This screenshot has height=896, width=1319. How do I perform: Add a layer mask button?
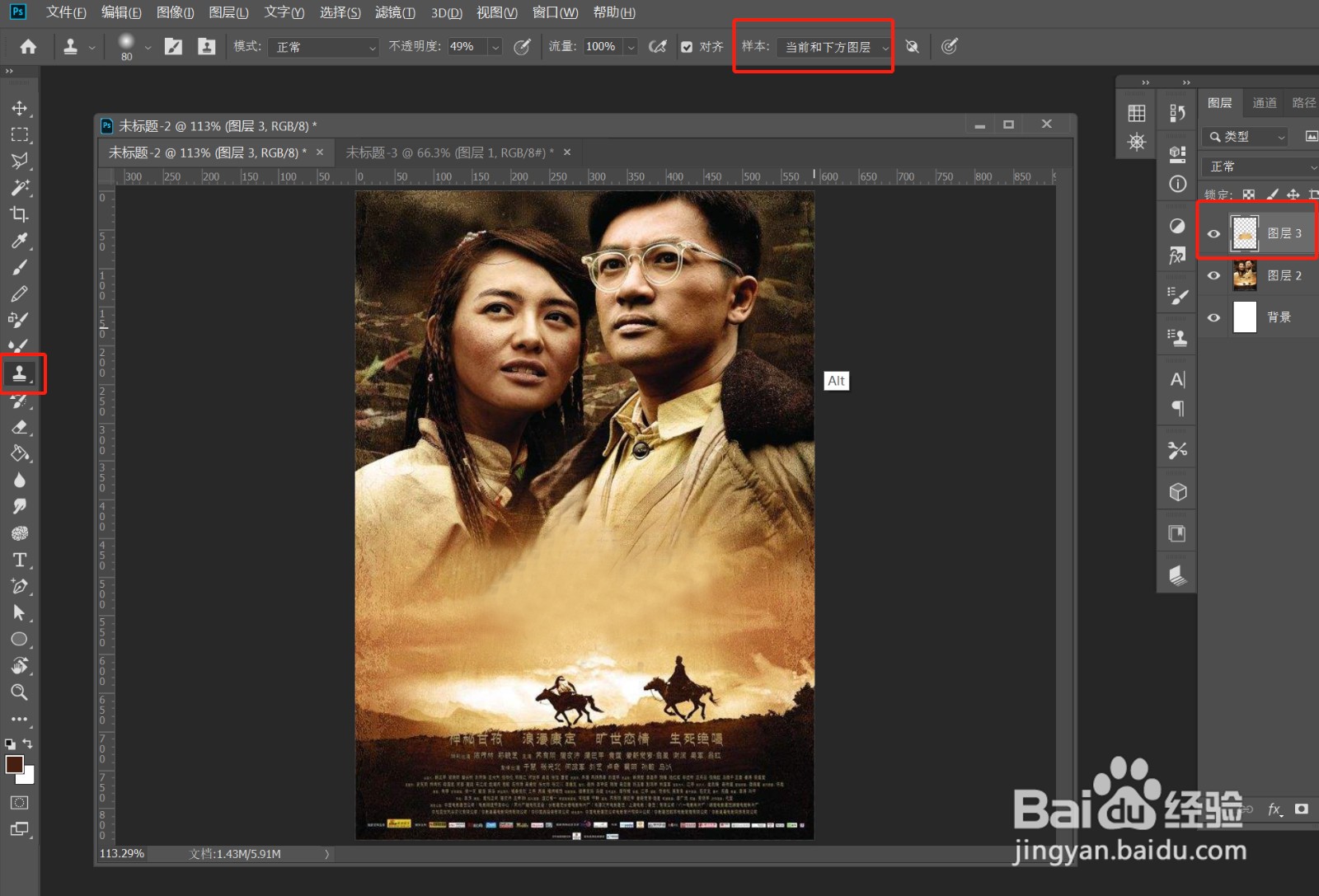1302,809
